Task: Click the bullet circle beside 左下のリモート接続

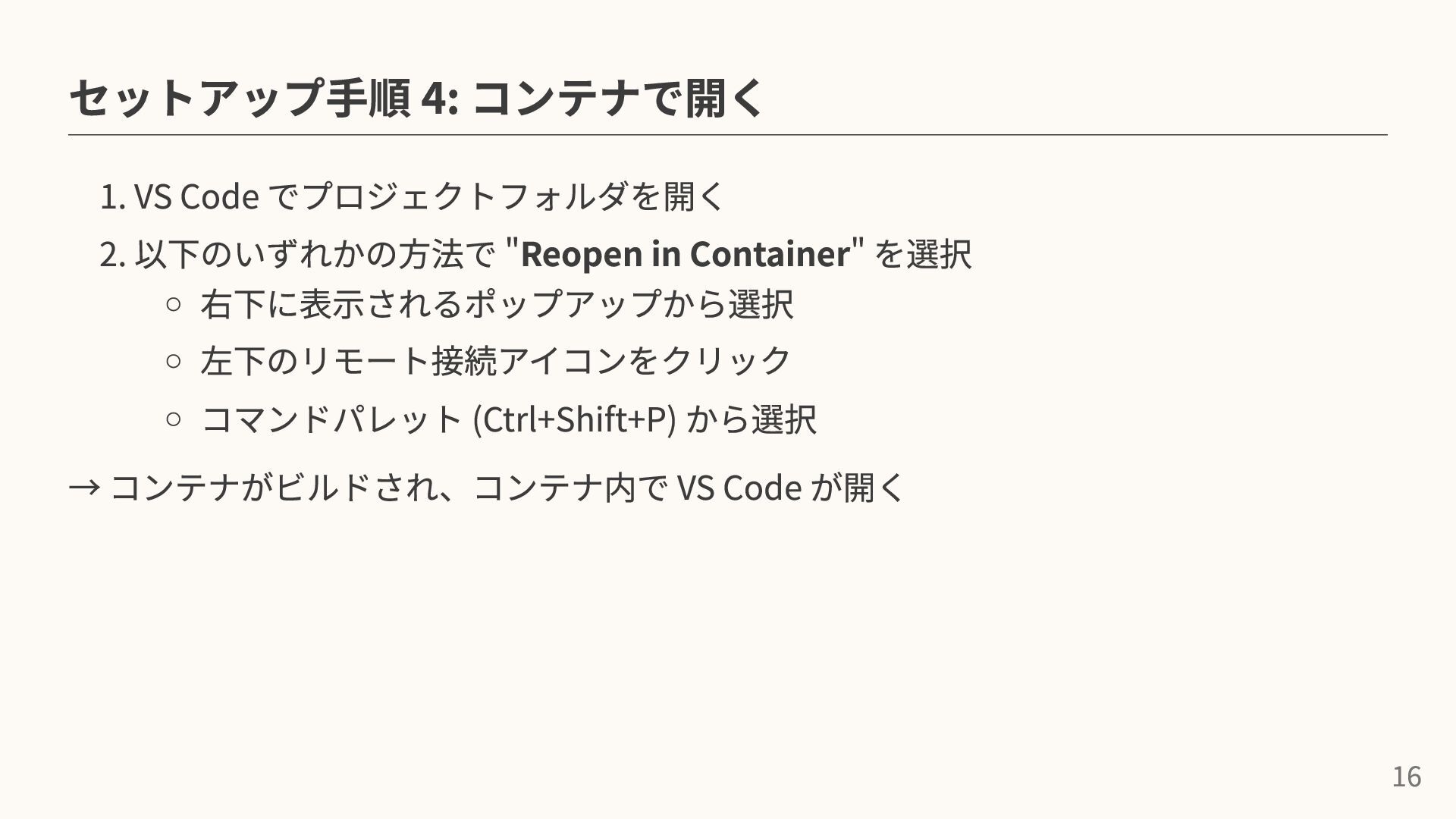Action: click(x=173, y=362)
